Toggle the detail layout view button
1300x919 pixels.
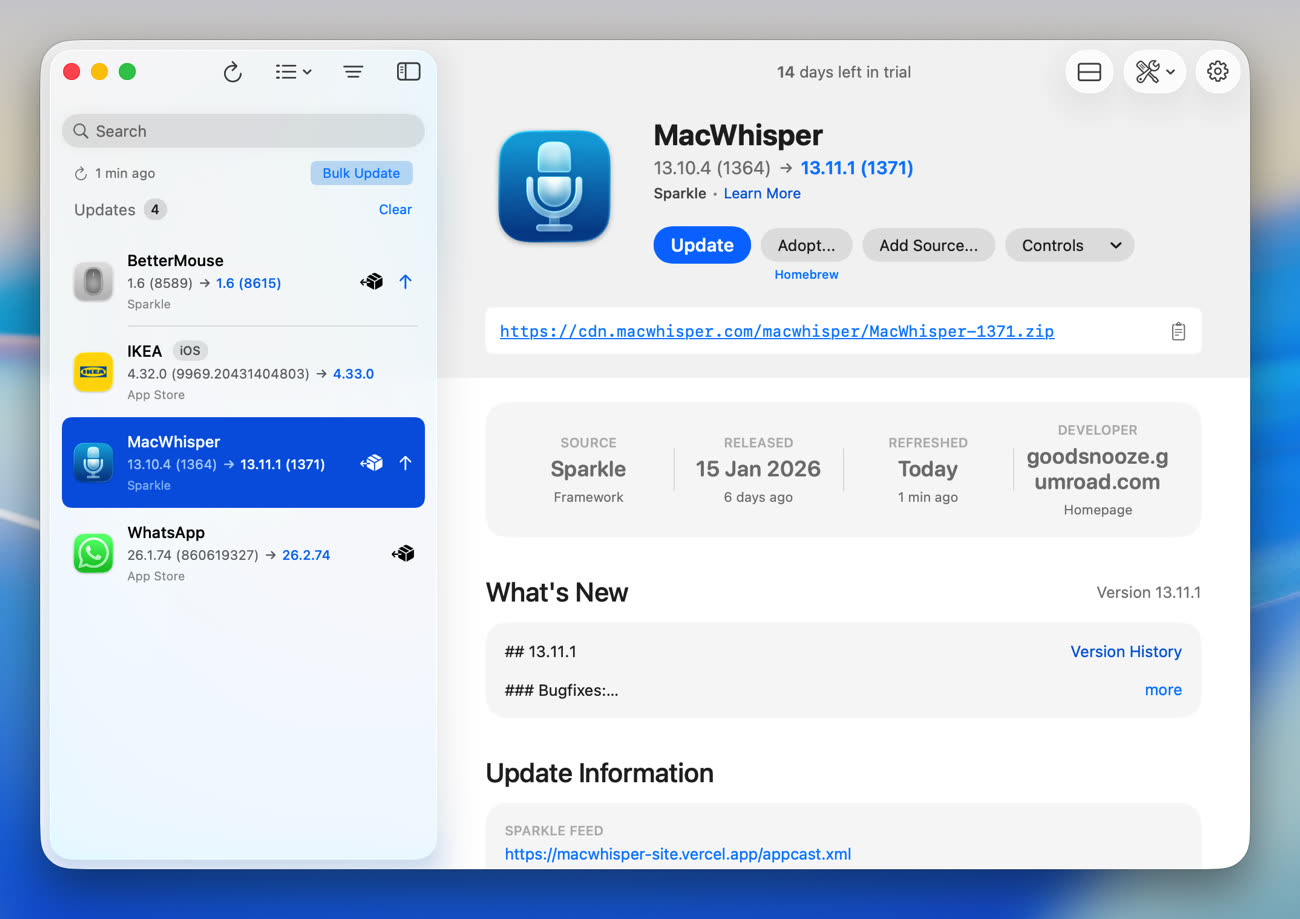(x=1089, y=72)
